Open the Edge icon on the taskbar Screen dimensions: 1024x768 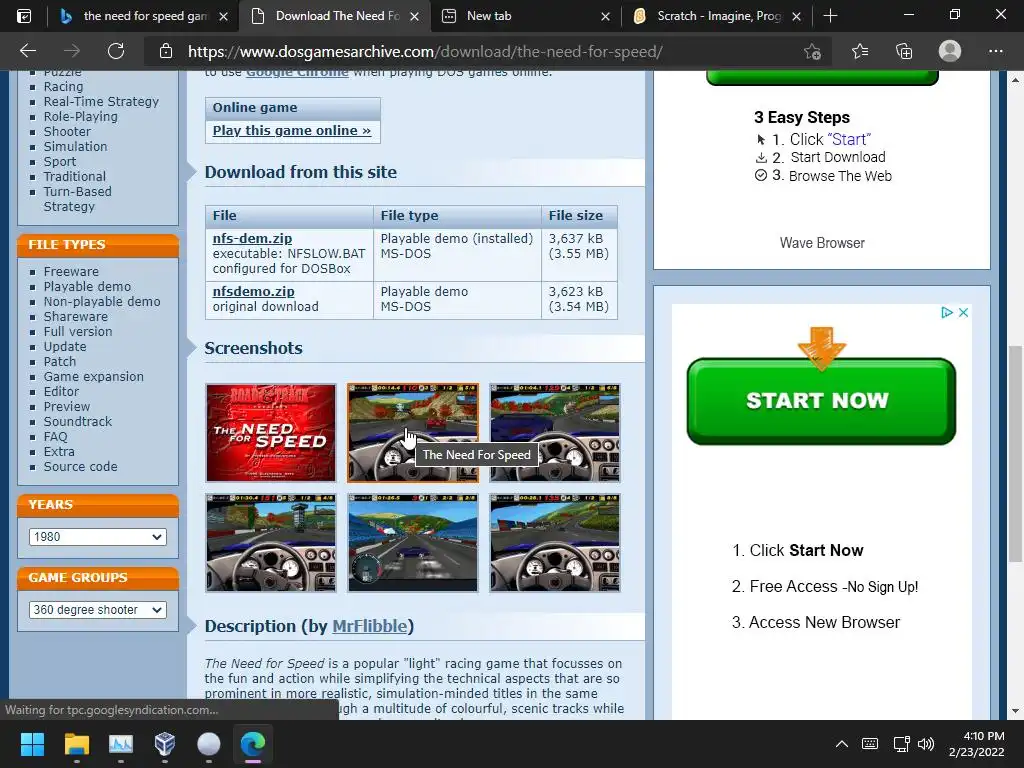[253, 744]
